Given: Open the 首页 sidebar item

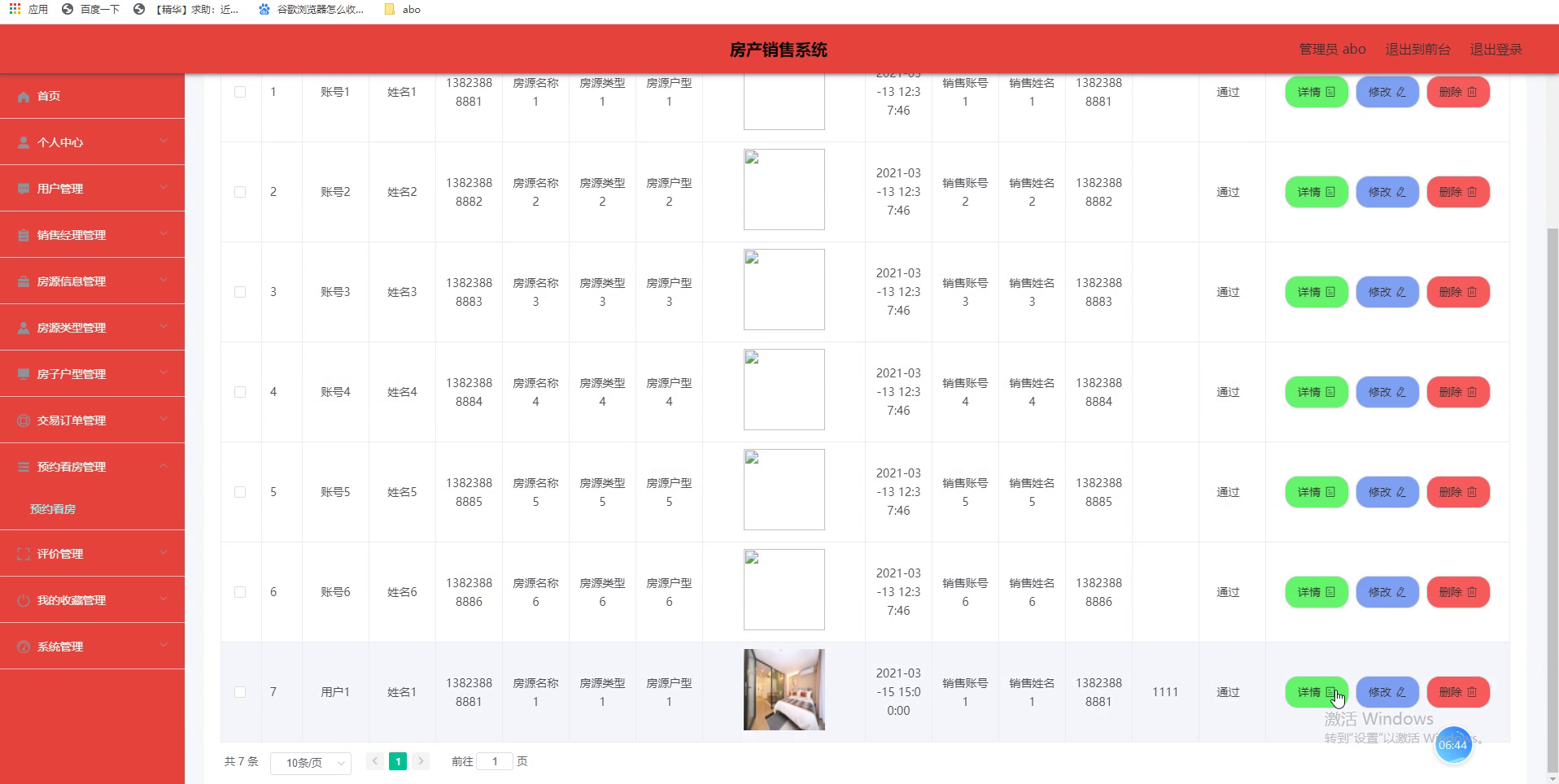Looking at the screenshot, I should pos(92,96).
